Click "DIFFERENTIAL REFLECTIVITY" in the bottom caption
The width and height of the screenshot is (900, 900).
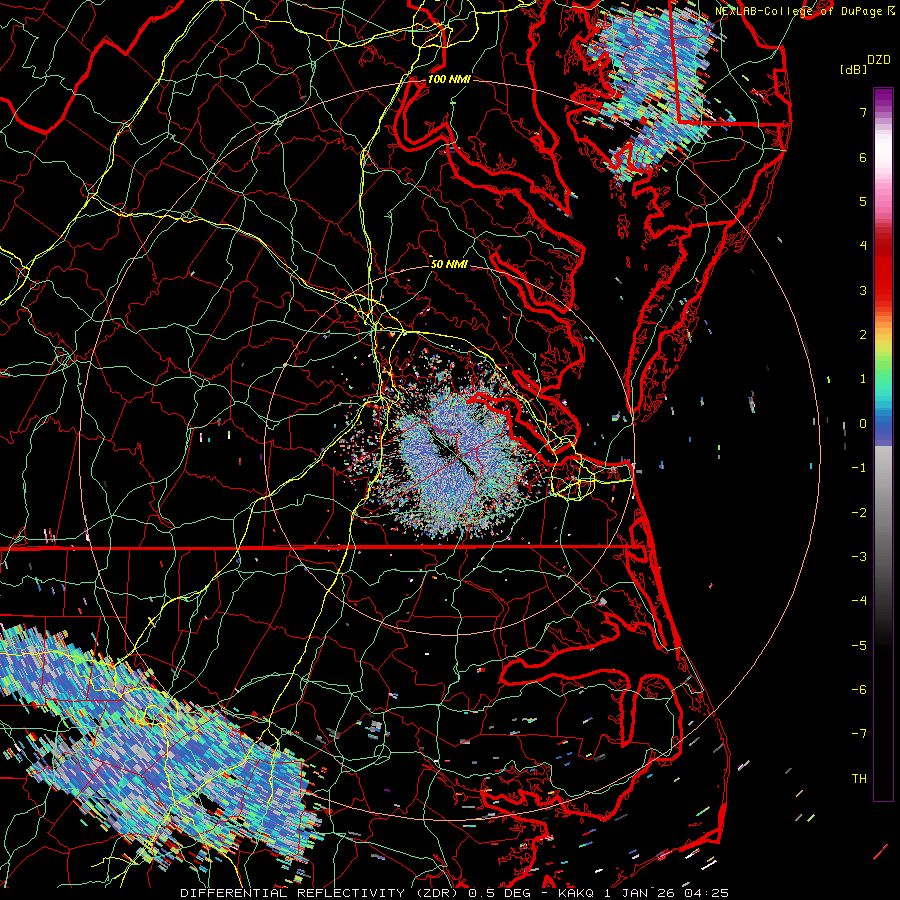[x=293, y=893]
